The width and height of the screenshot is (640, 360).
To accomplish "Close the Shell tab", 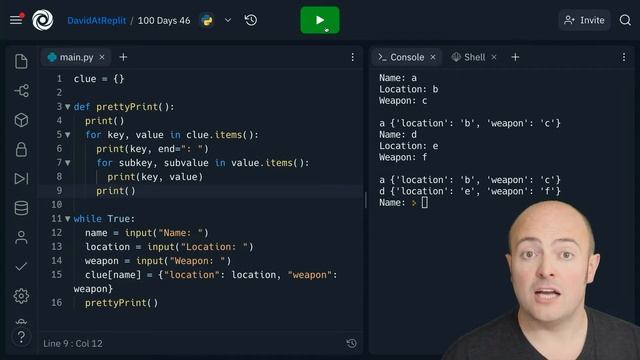I will [494, 57].
